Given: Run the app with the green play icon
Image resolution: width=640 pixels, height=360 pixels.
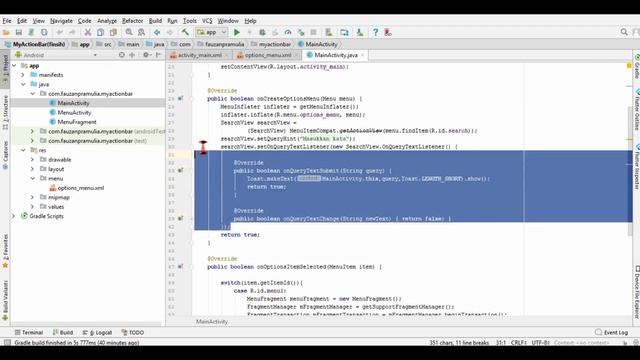Looking at the screenshot, I should [x=237, y=32].
